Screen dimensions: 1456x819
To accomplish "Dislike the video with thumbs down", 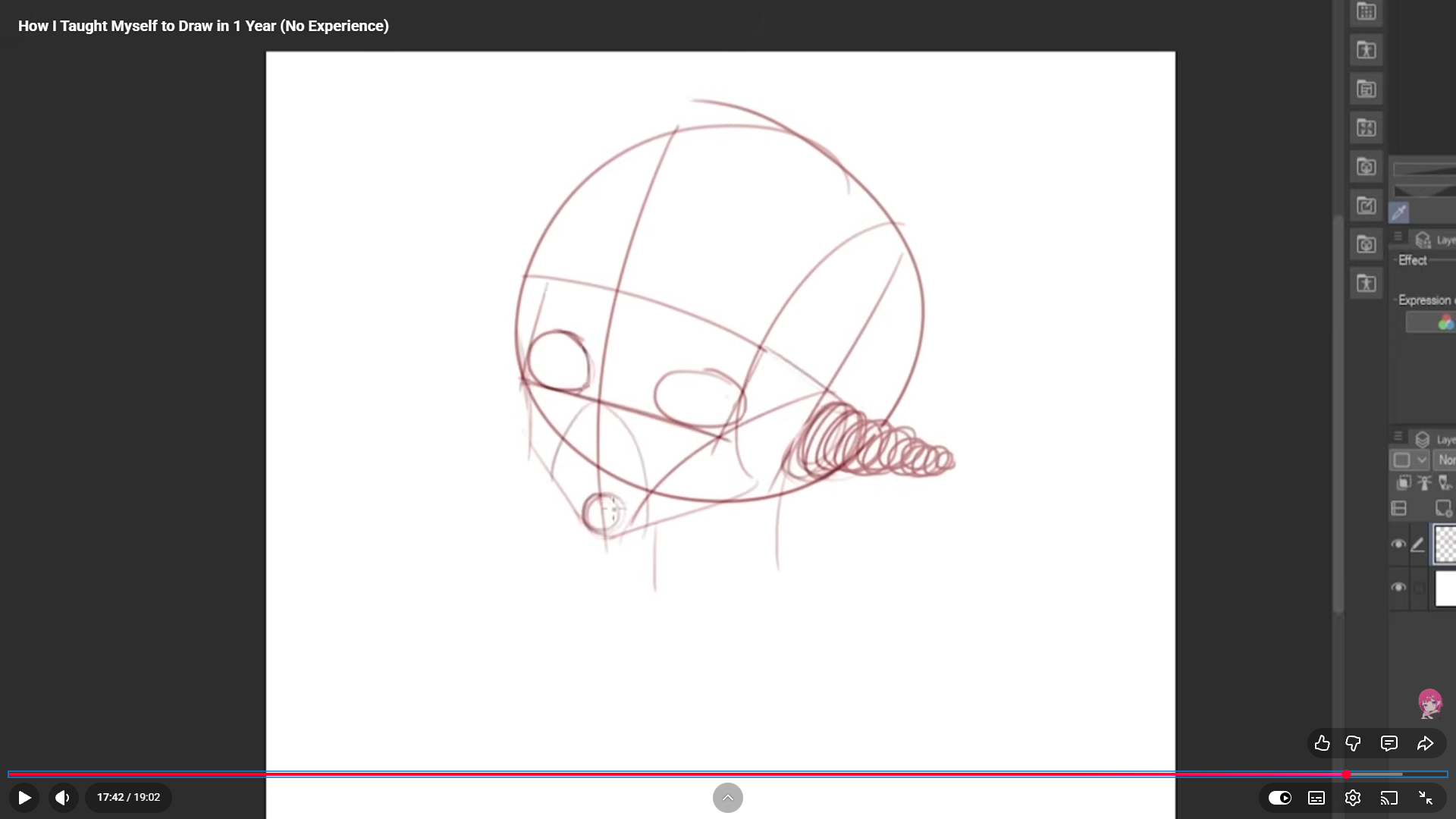I will [x=1353, y=743].
